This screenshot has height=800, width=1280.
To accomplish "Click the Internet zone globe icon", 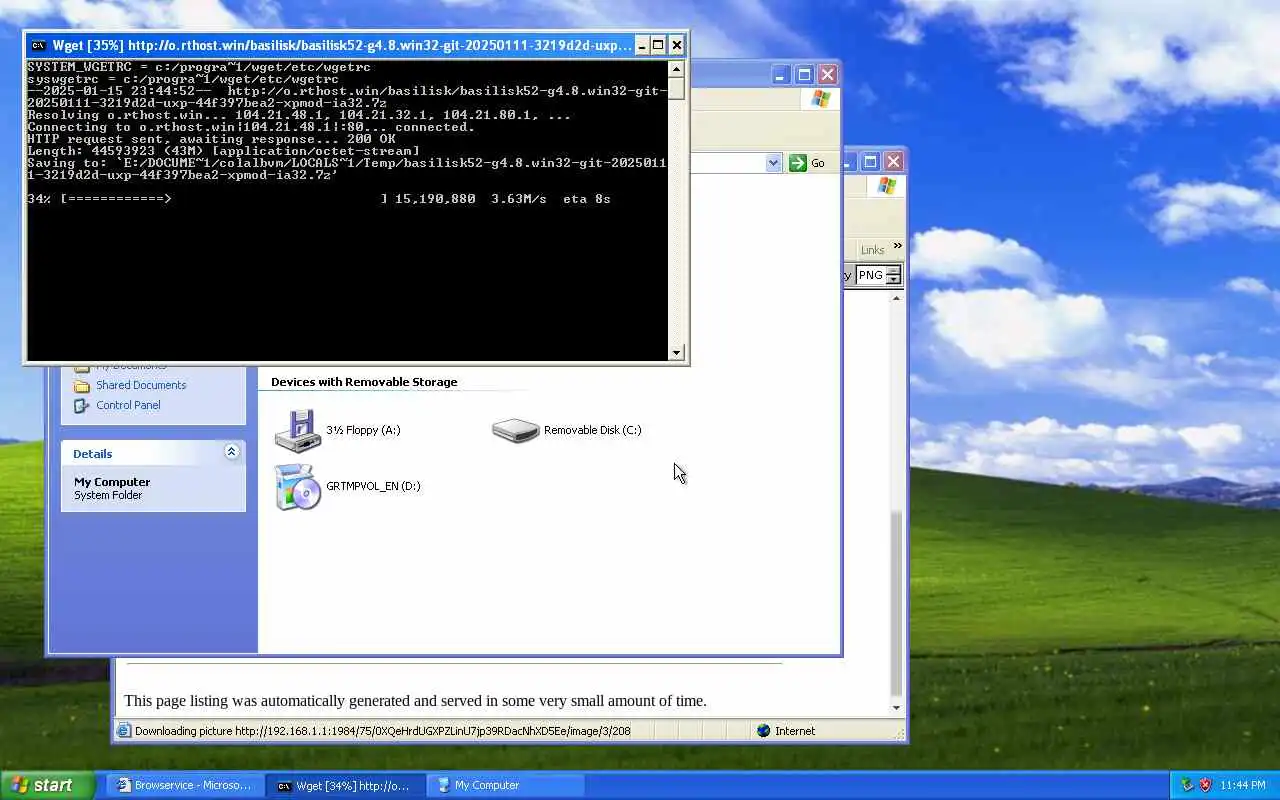I will (x=764, y=731).
